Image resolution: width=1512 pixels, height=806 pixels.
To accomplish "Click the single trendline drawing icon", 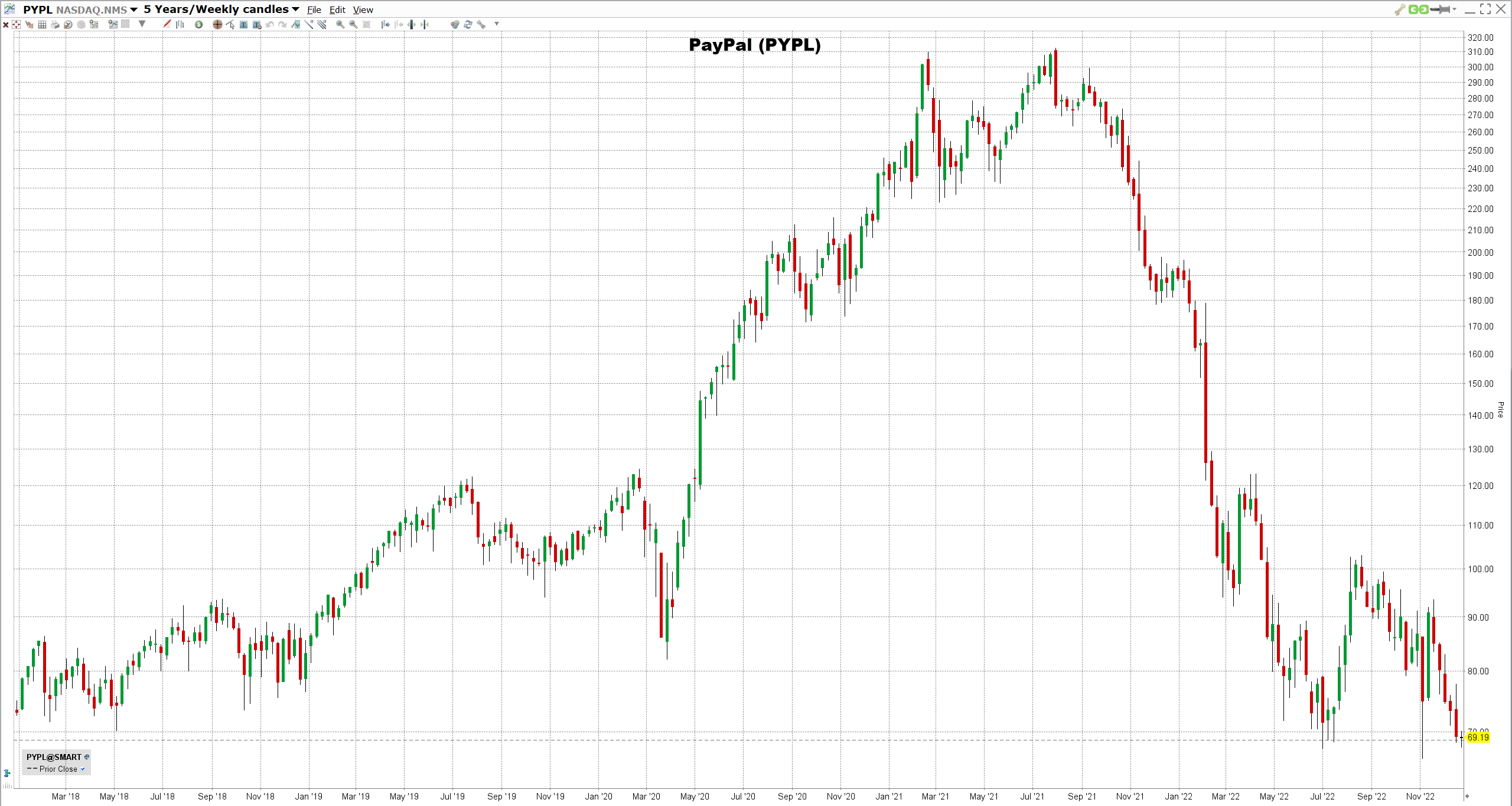I will [309, 24].
